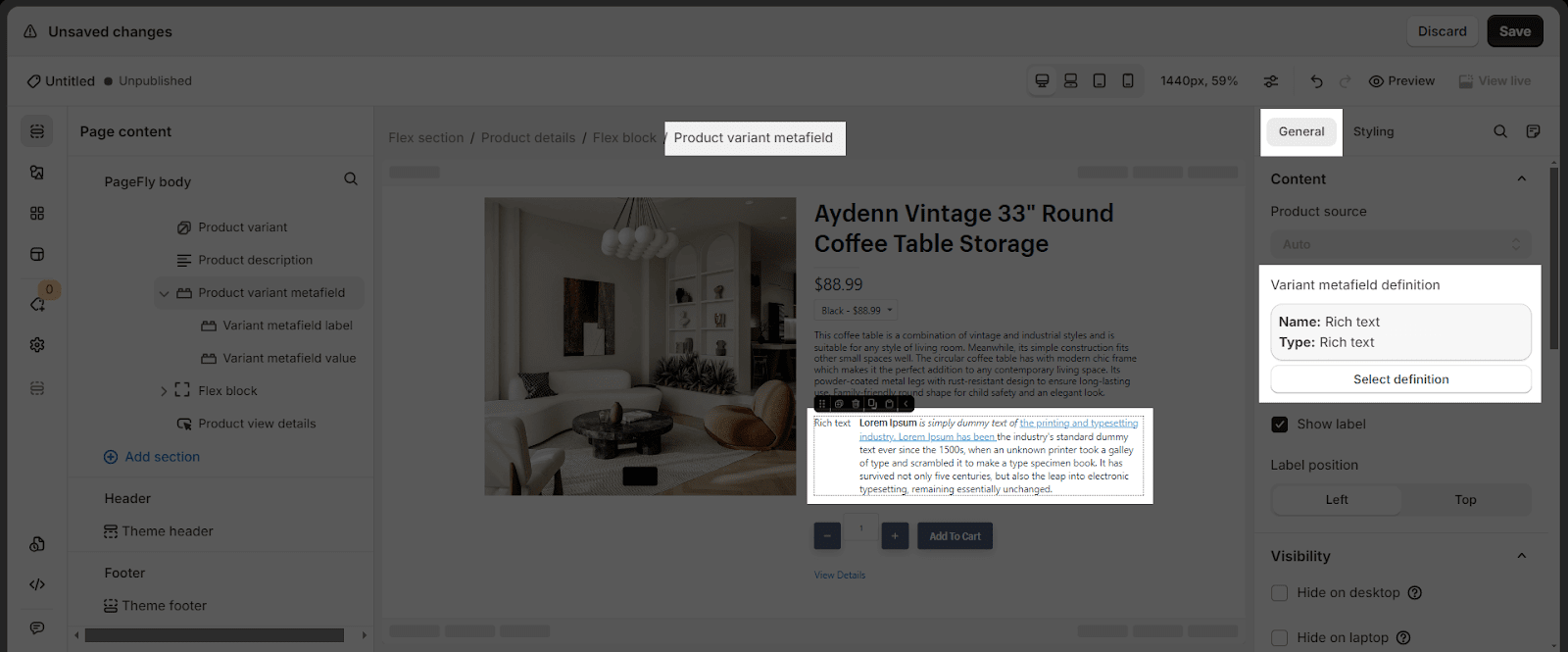
Task: Enable Hide on laptop checkbox
Action: (1279, 637)
